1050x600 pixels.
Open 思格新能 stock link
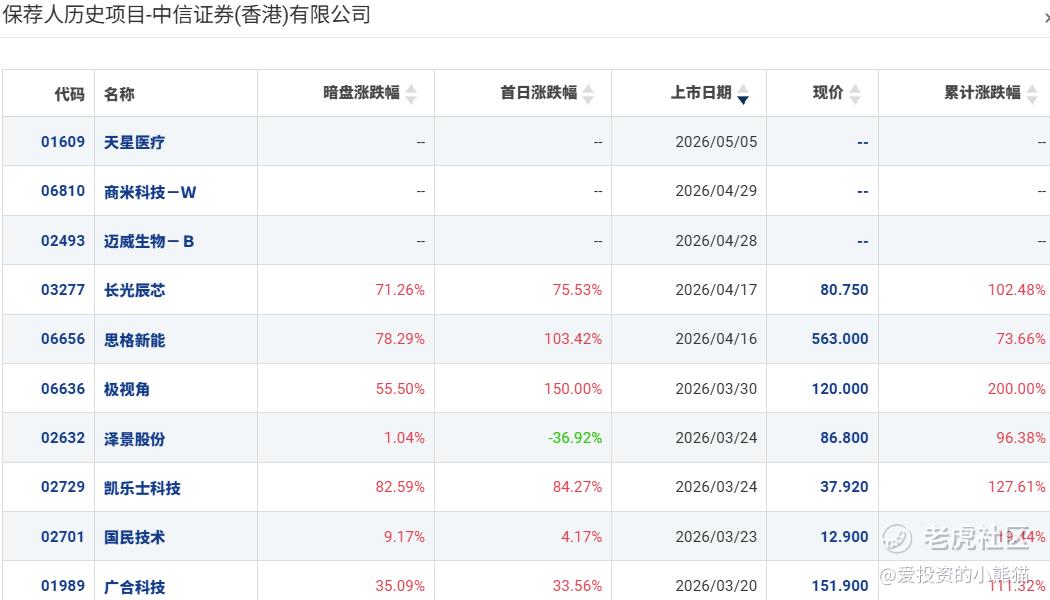click(135, 340)
